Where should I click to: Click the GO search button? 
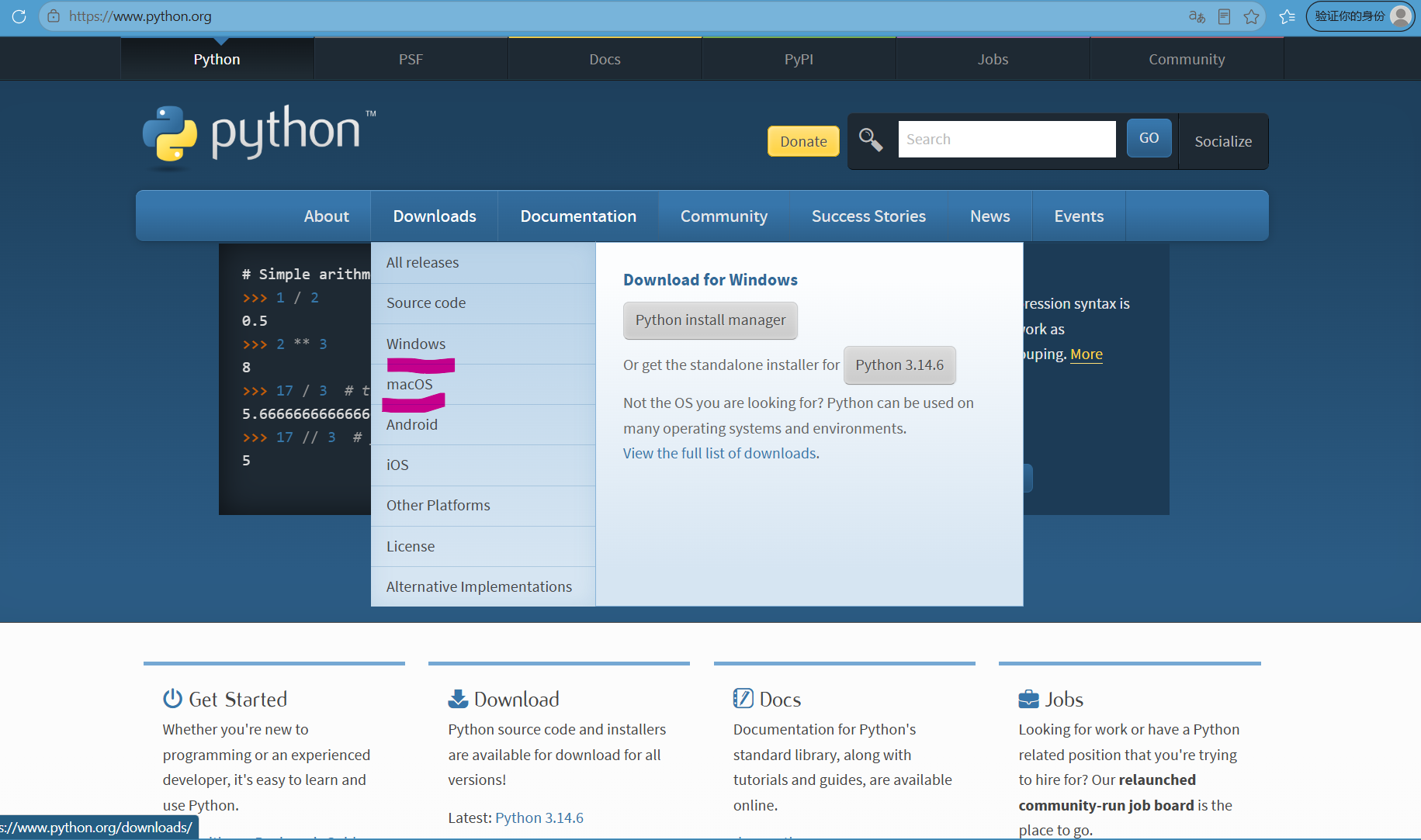pos(1149,138)
